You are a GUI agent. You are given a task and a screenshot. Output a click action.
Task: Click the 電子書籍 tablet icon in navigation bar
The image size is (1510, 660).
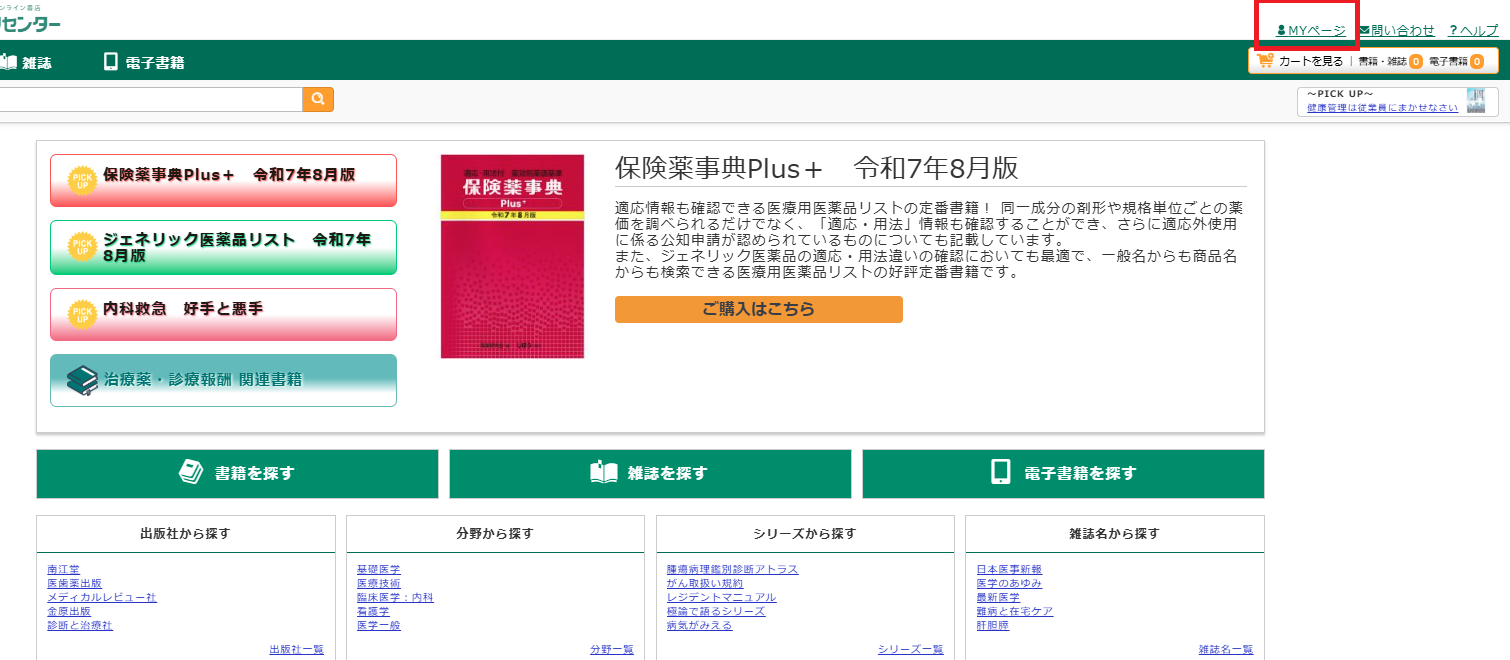tap(111, 62)
